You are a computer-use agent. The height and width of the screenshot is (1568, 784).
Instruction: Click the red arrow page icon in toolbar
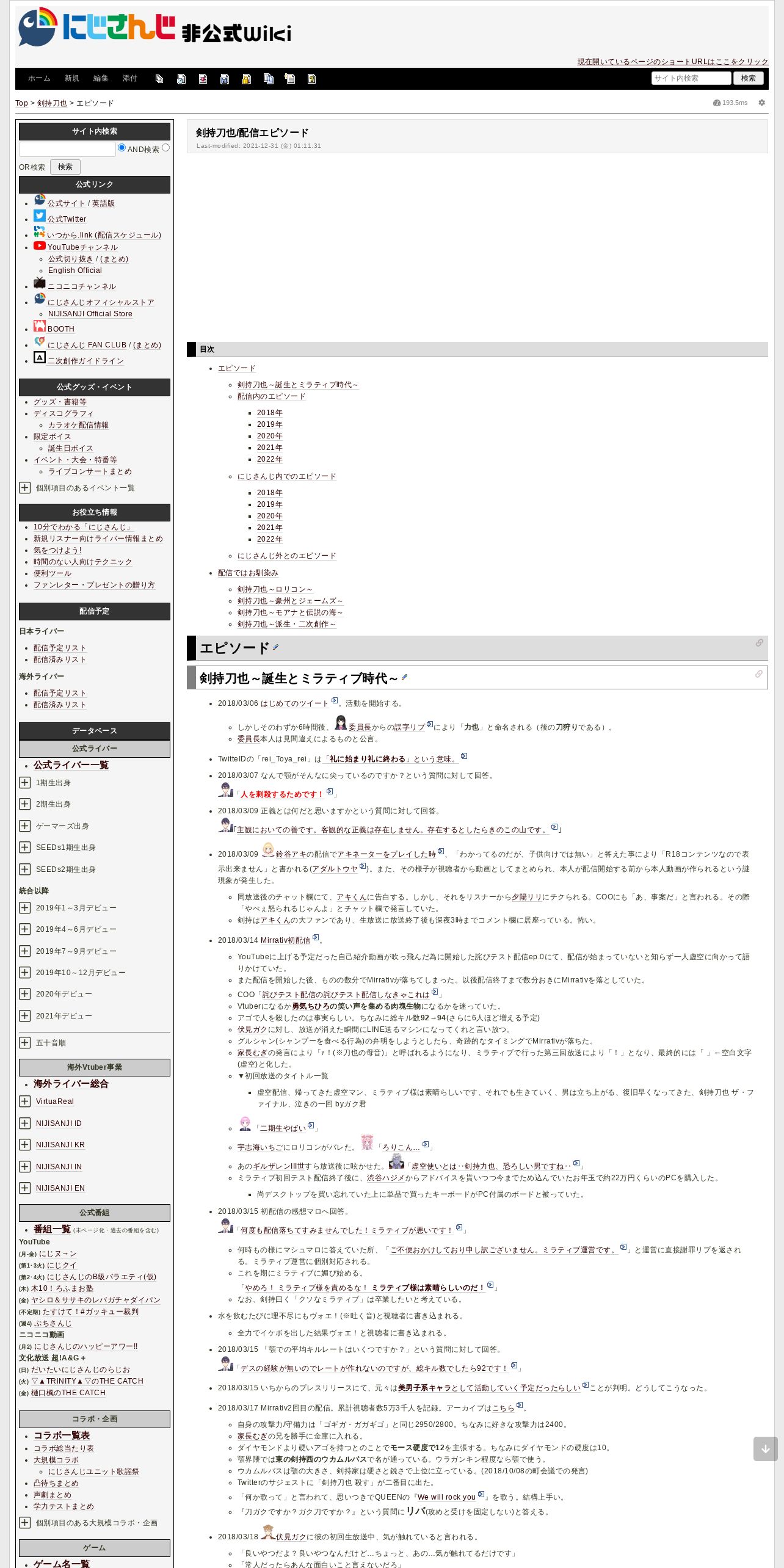(x=203, y=79)
